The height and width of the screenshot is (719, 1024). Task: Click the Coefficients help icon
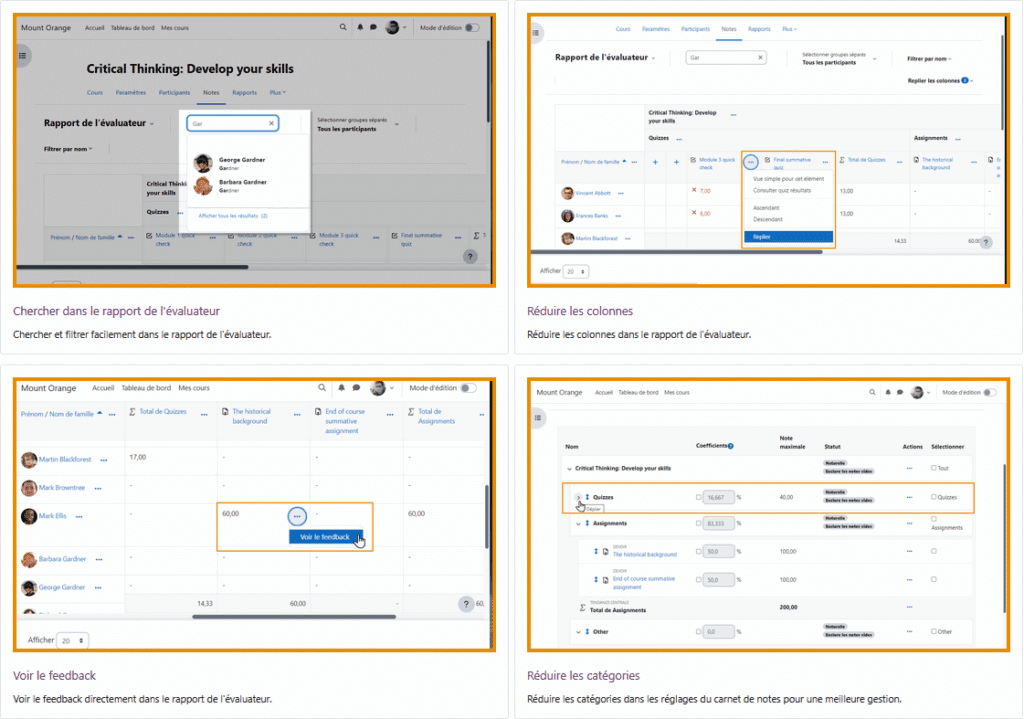730,446
